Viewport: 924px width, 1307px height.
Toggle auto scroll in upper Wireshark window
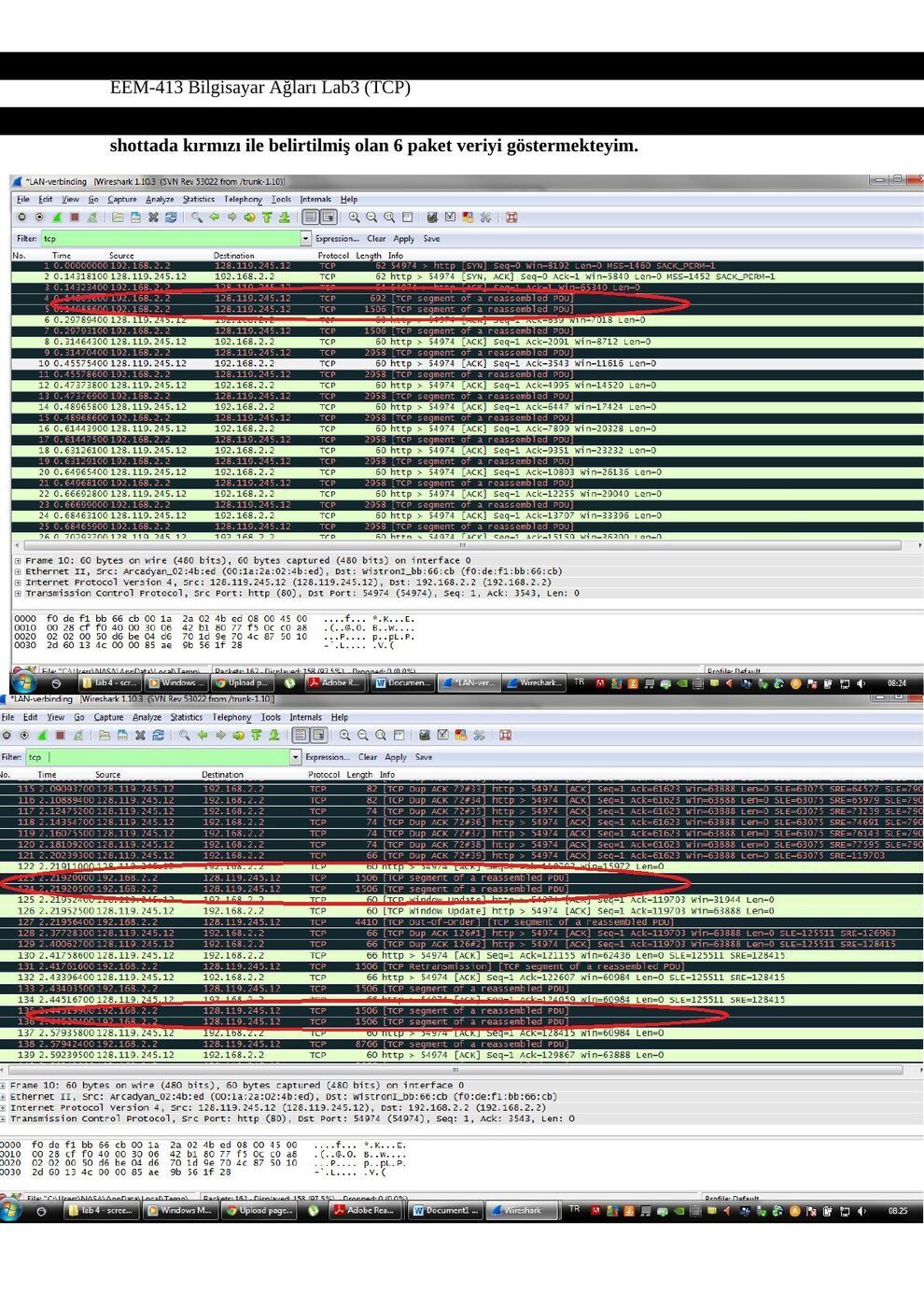(329, 218)
